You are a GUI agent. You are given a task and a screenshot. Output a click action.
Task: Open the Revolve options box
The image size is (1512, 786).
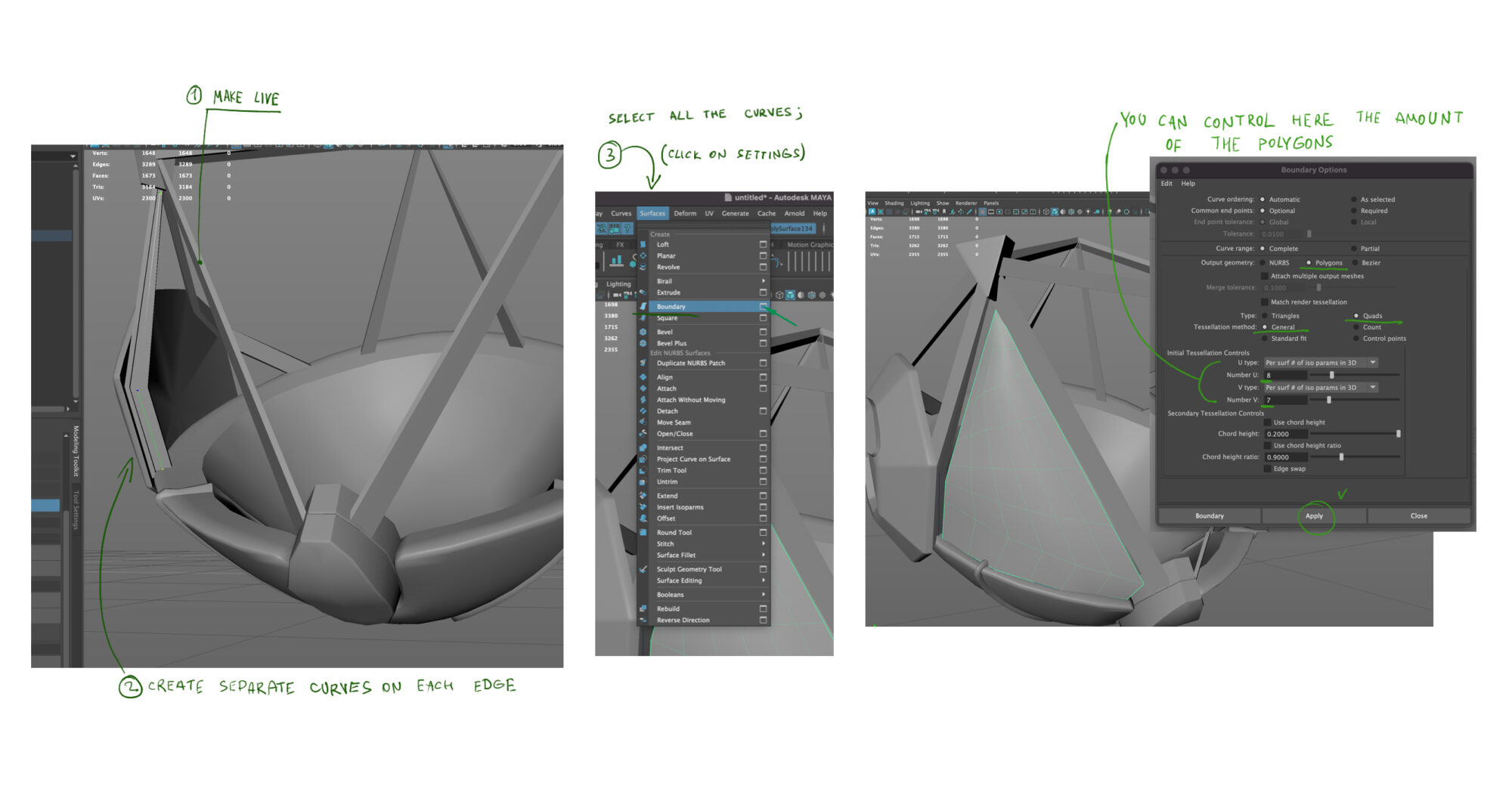pyautogui.click(x=763, y=268)
